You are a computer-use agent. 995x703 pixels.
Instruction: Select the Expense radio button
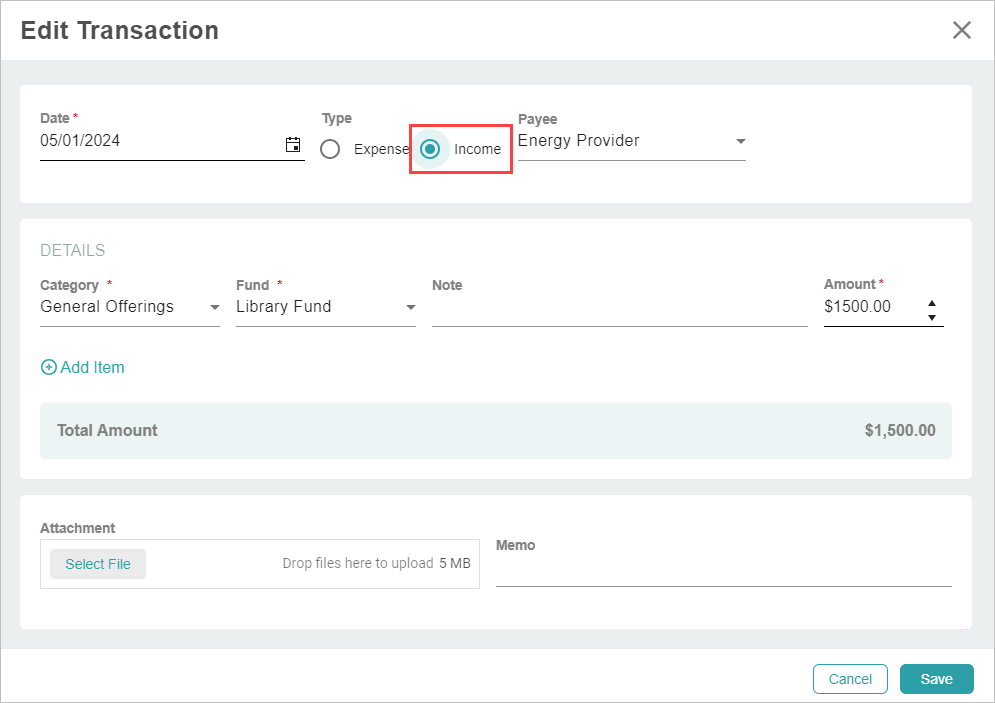(330, 149)
